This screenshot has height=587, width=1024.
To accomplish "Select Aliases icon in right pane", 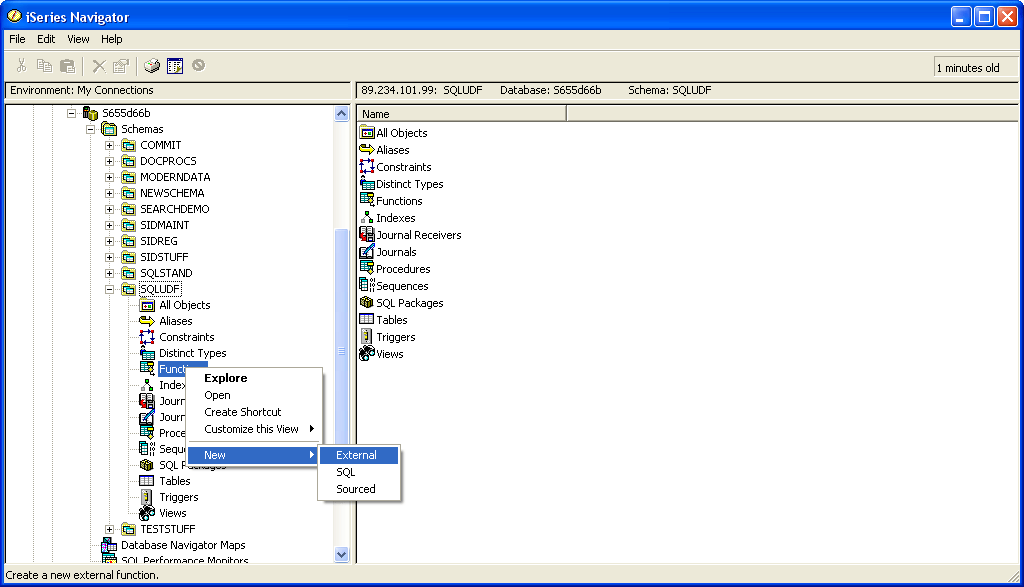I will coord(367,150).
